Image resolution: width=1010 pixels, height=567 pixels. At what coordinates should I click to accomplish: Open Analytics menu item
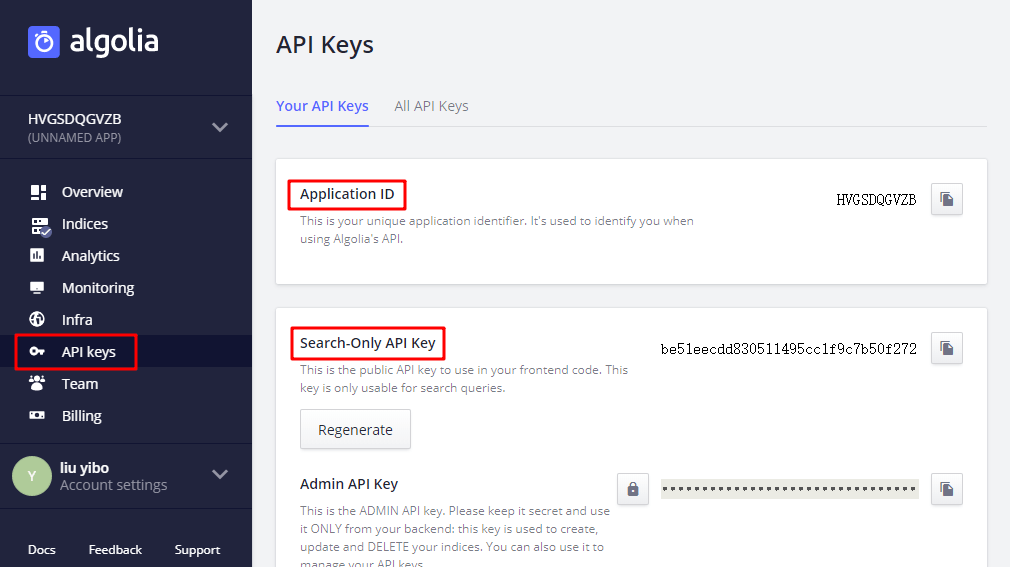point(90,256)
